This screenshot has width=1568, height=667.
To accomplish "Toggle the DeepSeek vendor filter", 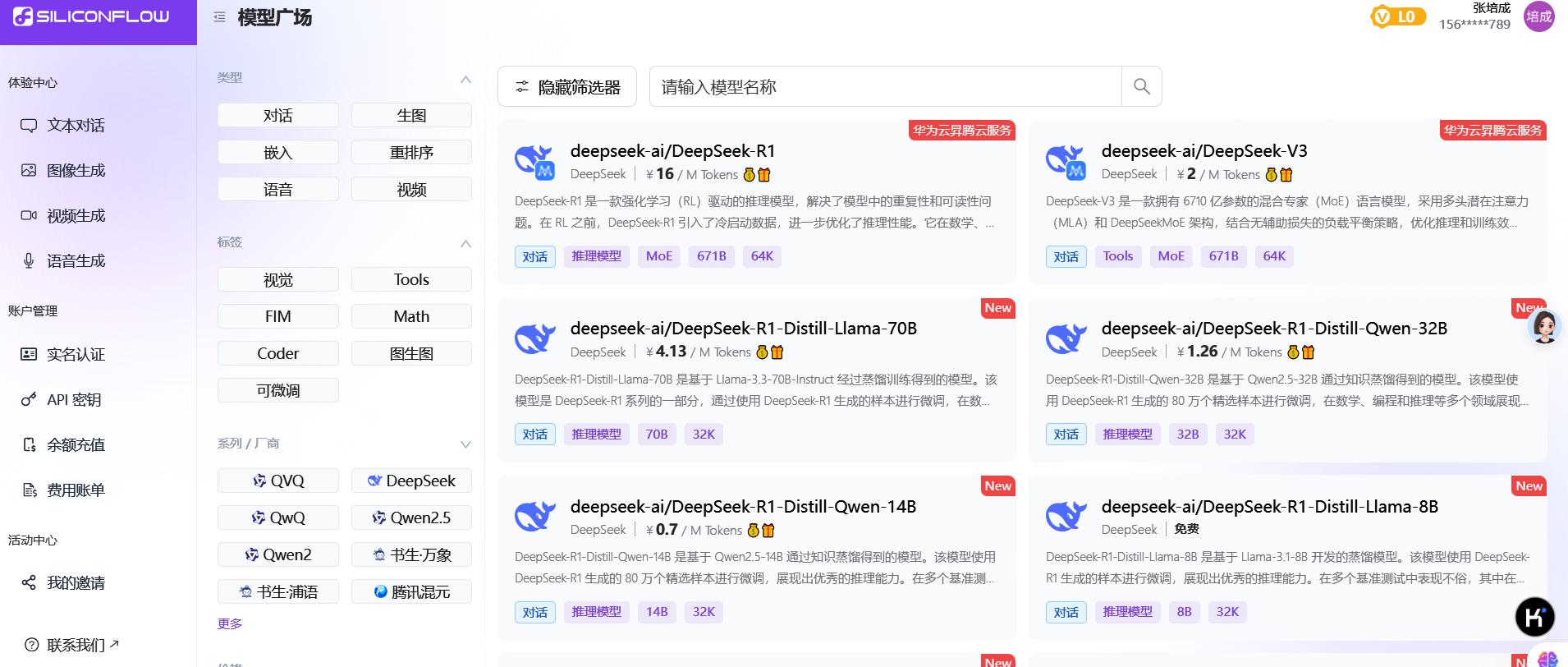I will click(411, 481).
